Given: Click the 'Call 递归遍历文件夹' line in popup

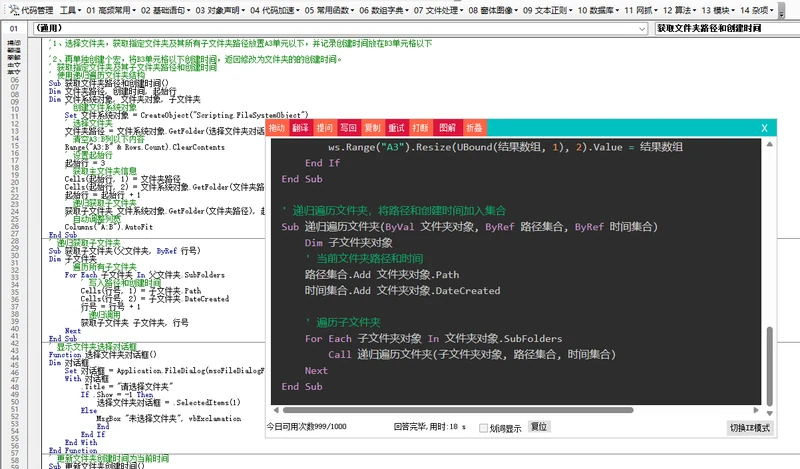Looking at the screenshot, I should tap(472, 355).
